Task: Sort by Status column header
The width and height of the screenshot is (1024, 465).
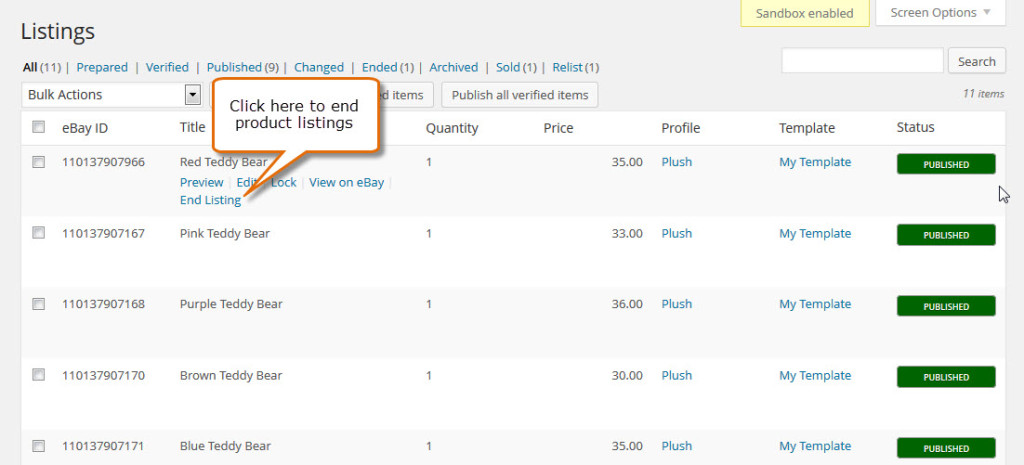Action: coord(916,127)
